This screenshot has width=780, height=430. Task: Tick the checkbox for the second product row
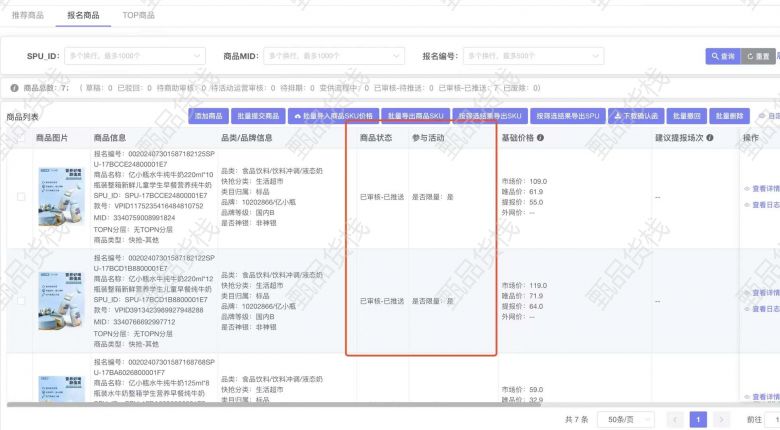point(19,299)
